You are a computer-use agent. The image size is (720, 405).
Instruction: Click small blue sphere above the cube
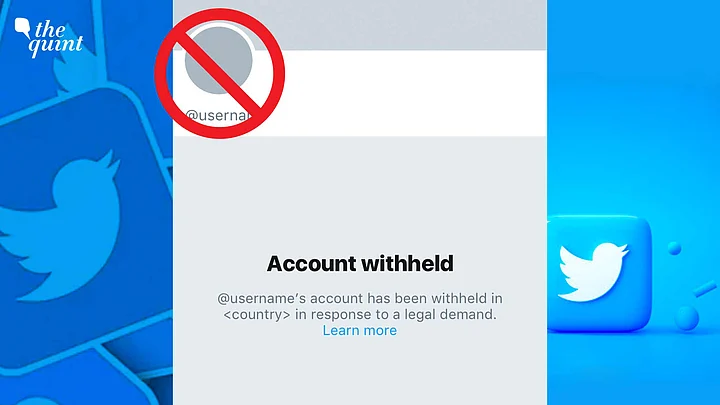674,248
